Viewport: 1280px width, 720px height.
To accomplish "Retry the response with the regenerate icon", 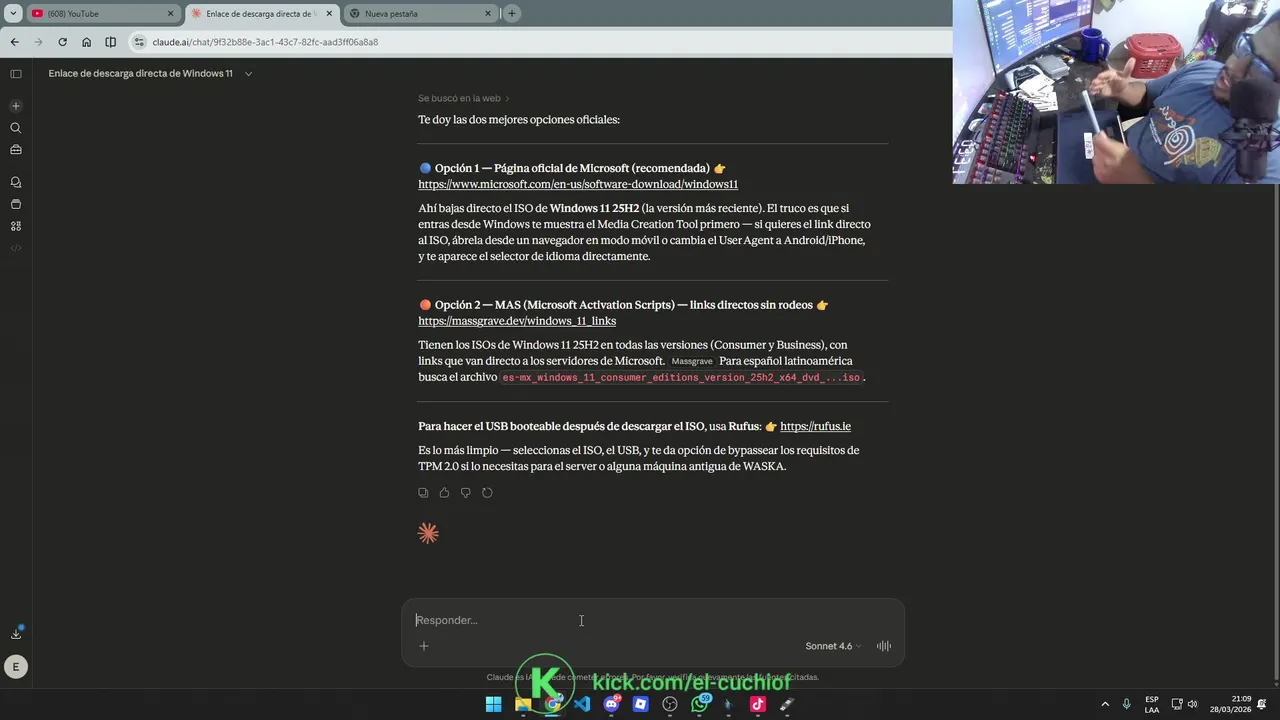I will pos(487,493).
